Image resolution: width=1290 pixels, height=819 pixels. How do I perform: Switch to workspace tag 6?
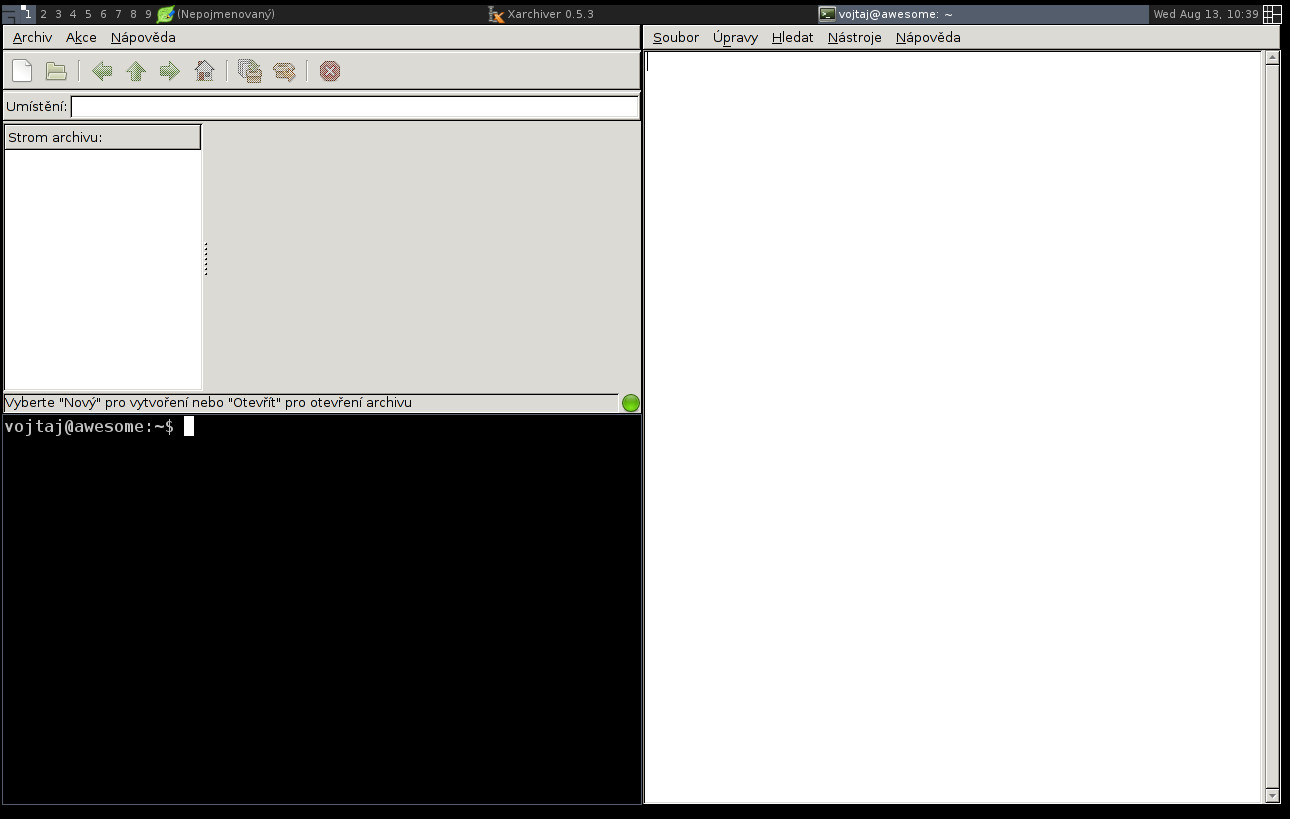point(103,14)
